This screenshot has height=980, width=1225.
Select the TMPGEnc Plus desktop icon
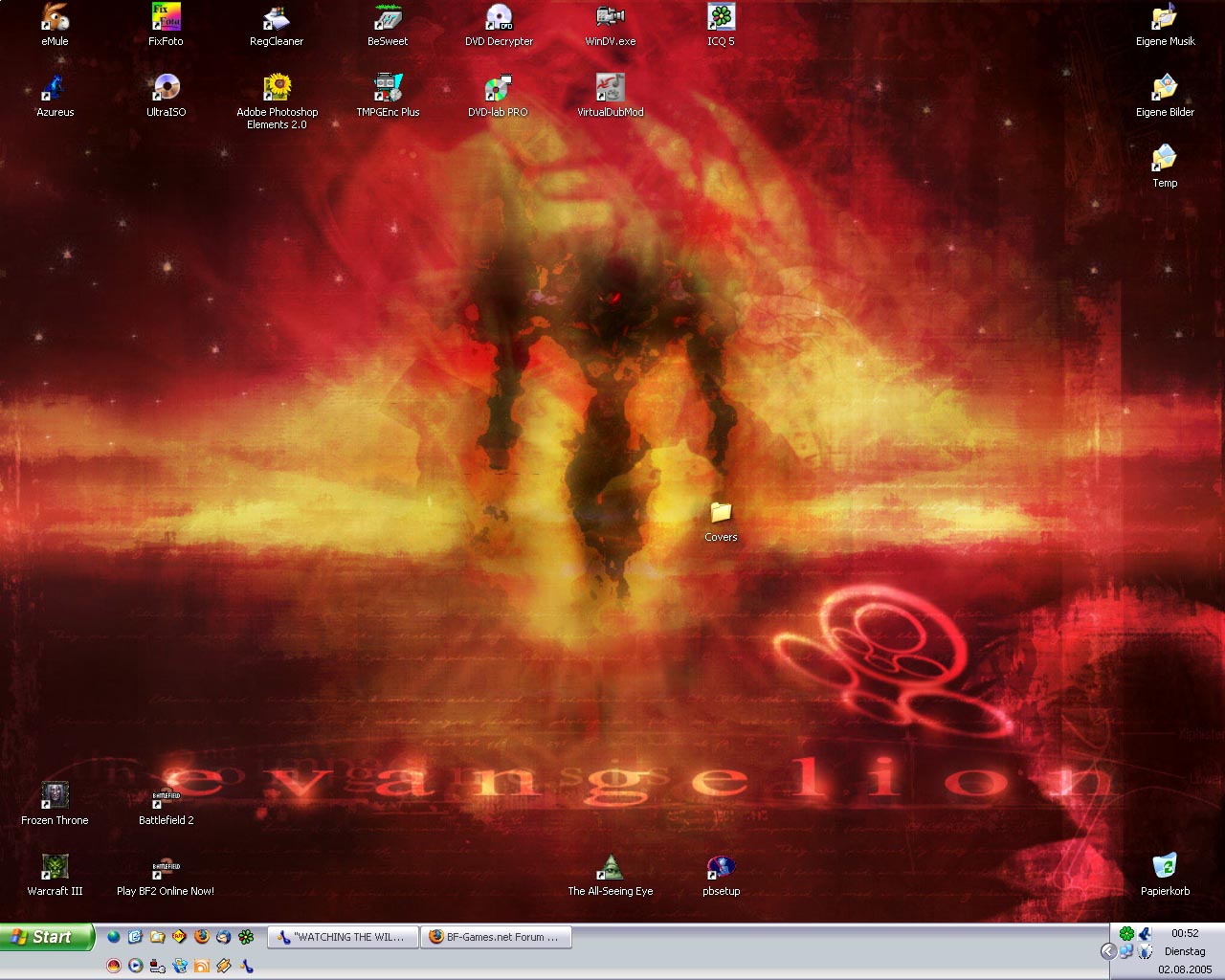[388, 97]
